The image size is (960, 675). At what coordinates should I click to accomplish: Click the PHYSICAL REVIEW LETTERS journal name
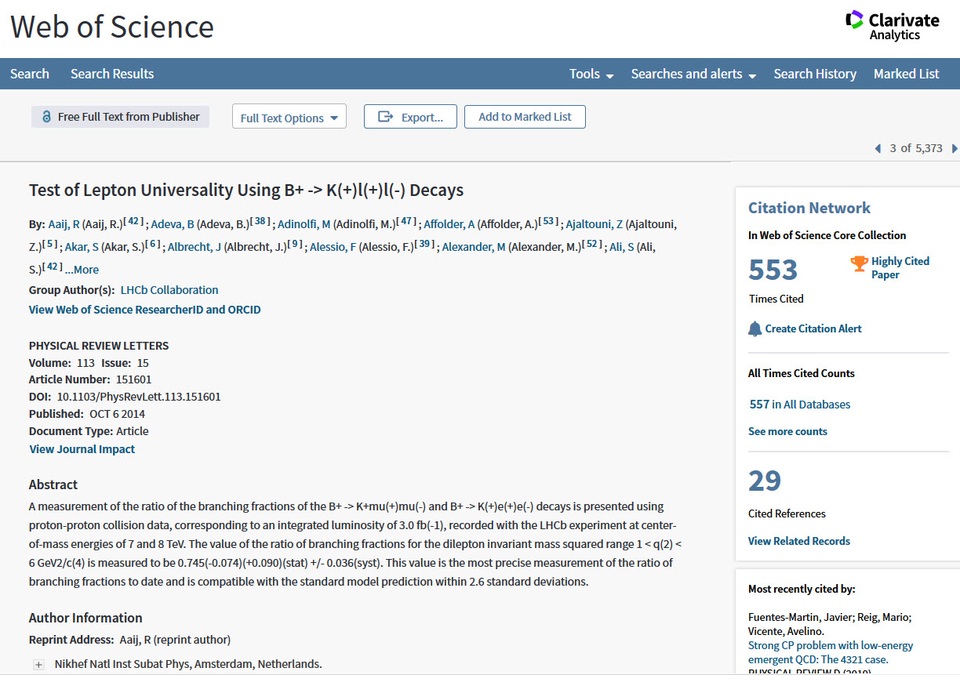point(99,345)
